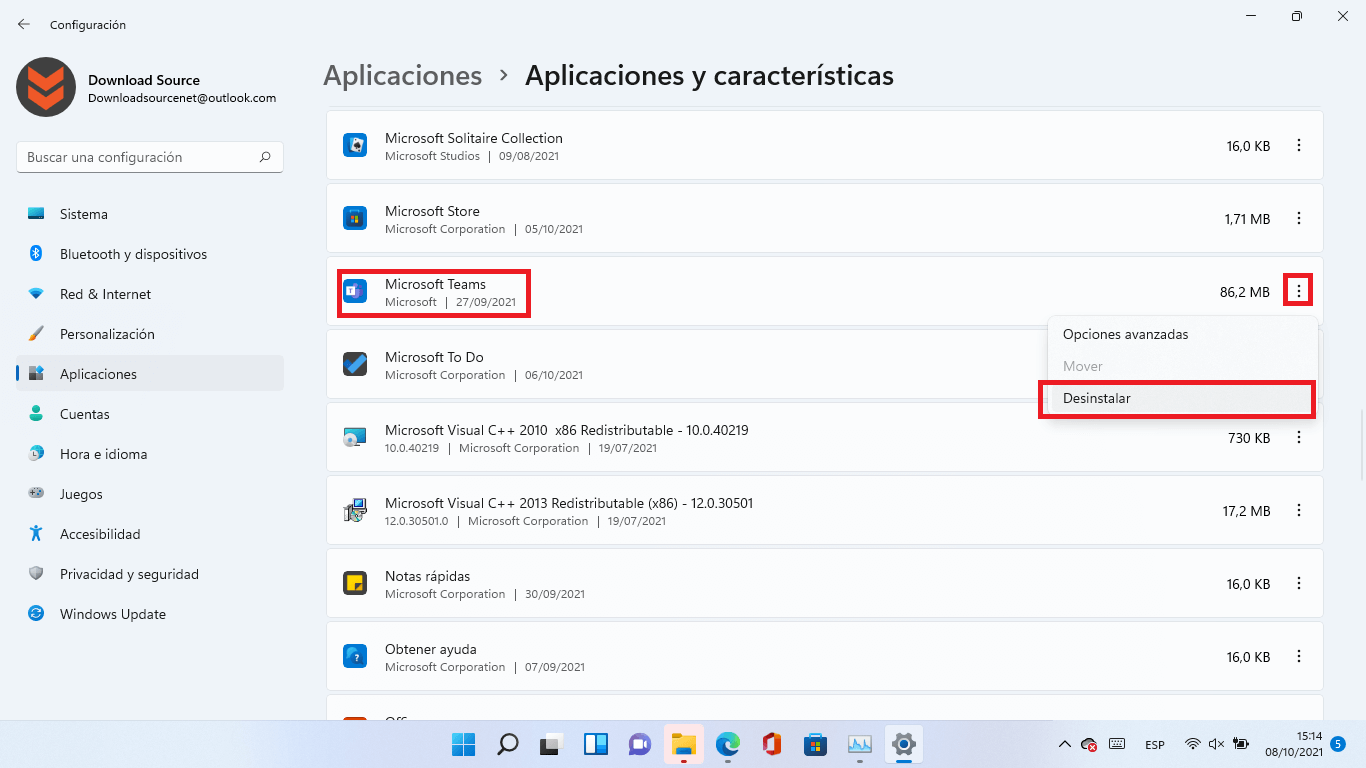The width and height of the screenshot is (1366, 768).
Task: Open File Explorer from the taskbar
Action: pos(684,744)
